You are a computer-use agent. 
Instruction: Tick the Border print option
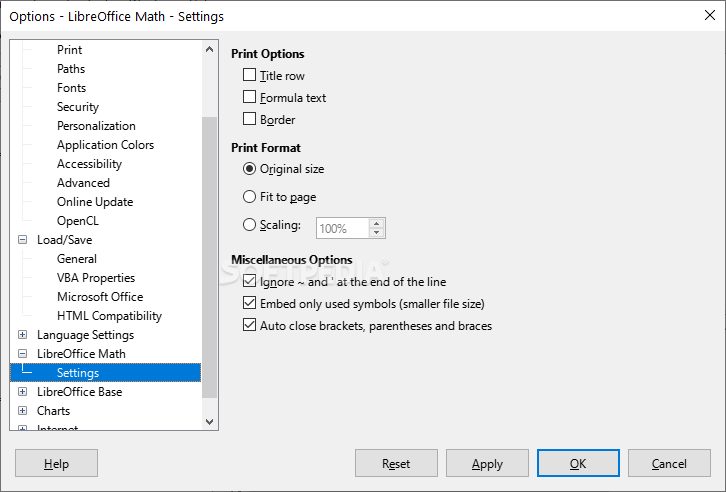(249, 119)
